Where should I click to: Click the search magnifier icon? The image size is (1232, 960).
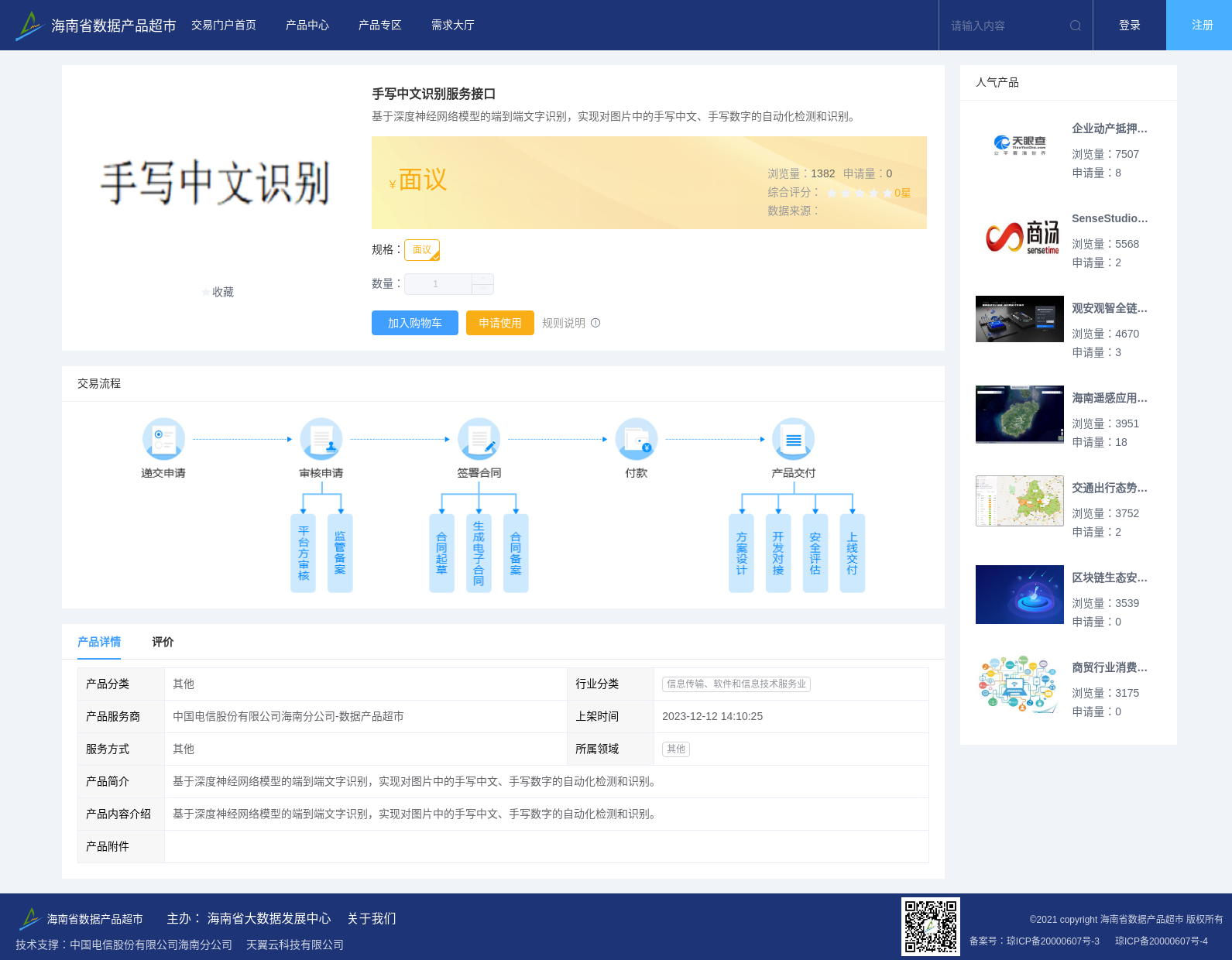tap(1076, 26)
